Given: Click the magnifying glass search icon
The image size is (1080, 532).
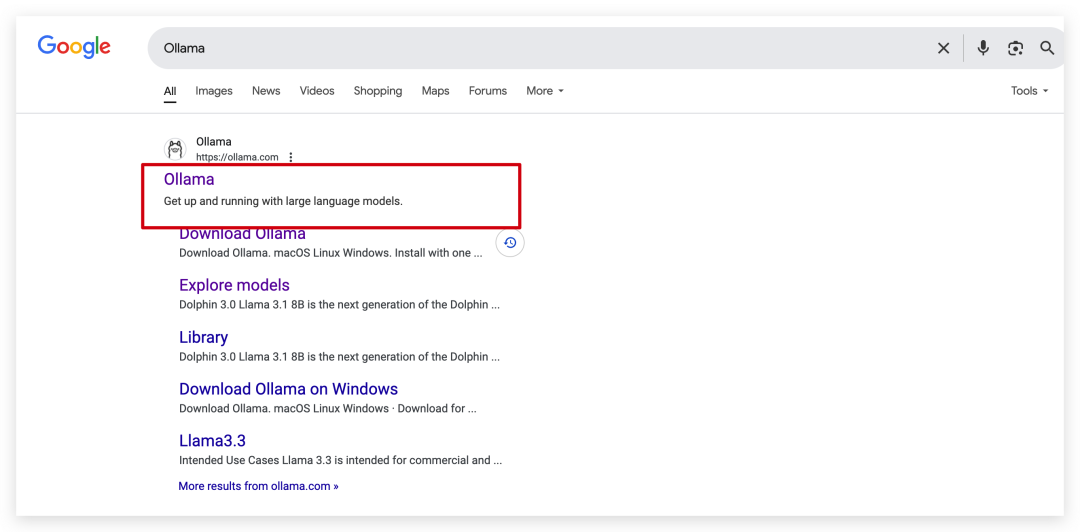Looking at the screenshot, I should (1047, 48).
